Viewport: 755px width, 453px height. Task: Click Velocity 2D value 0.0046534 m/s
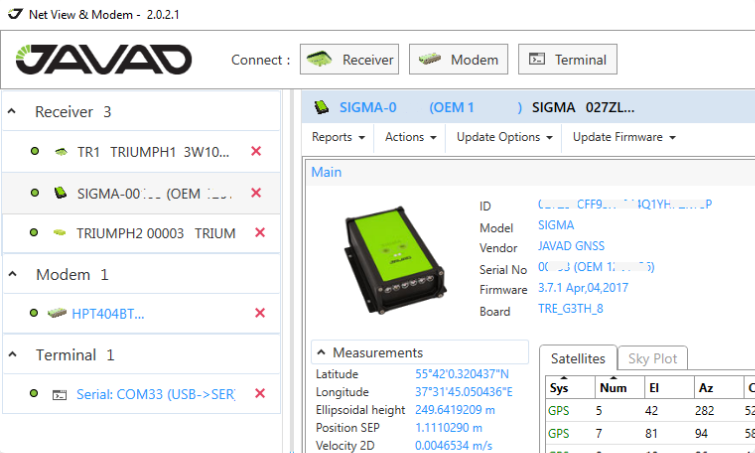point(454,445)
